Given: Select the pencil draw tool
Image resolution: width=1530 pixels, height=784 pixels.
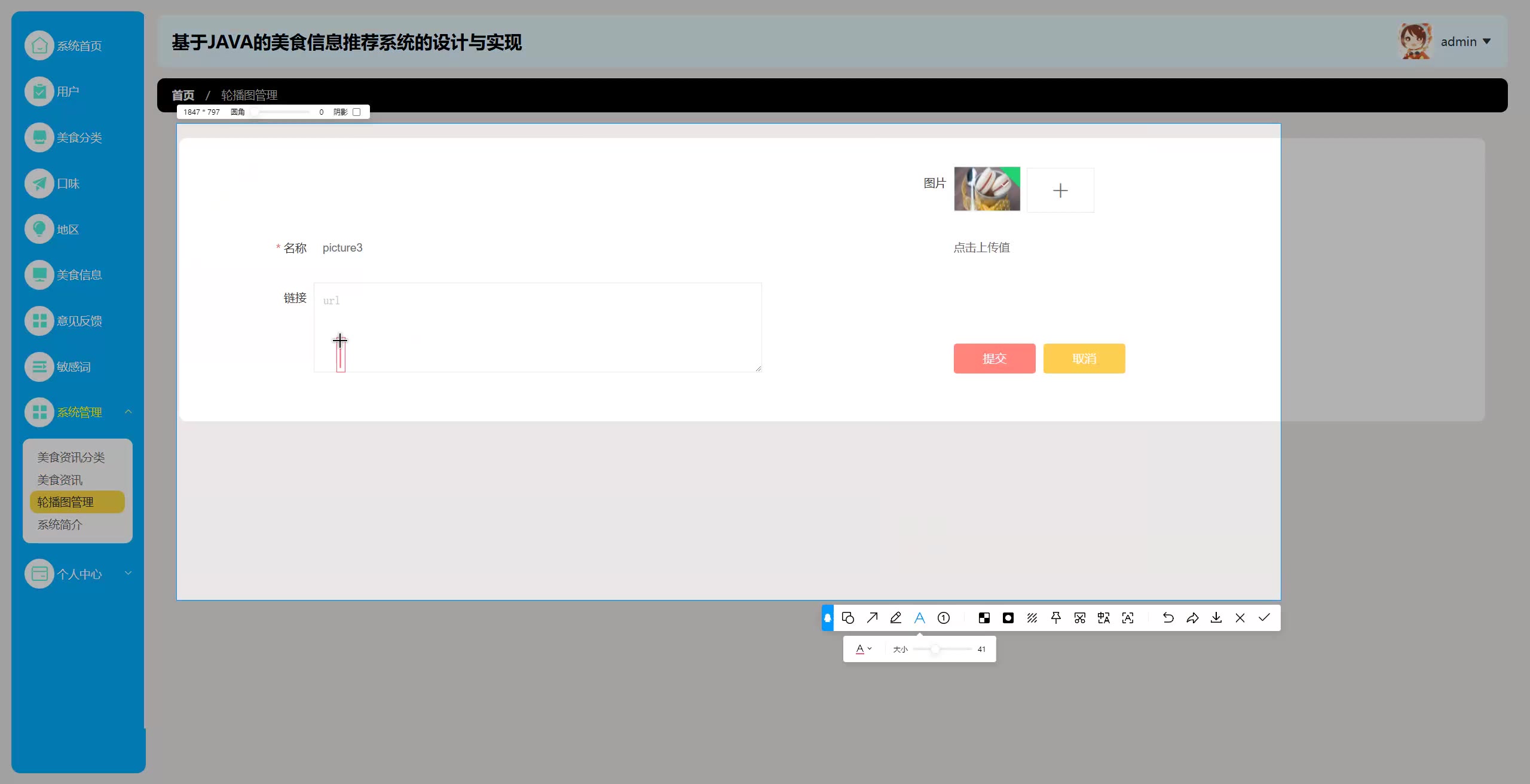Looking at the screenshot, I should (895, 618).
